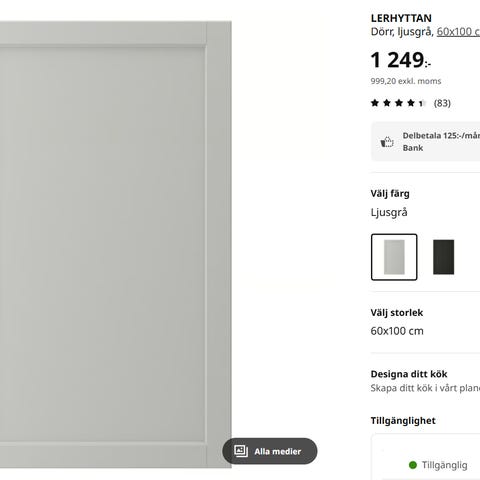Viewport: 480px width, 480px height.
Task: Open the 60x100 cm link in product description
Action: (458, 32)
